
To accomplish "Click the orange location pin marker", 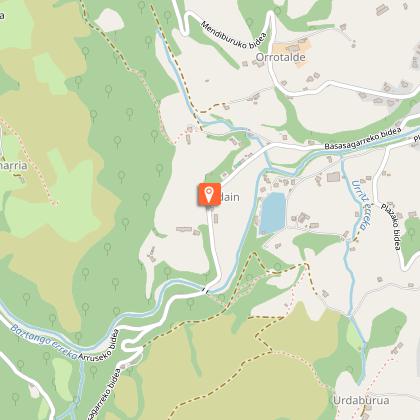I will (208, 194).
